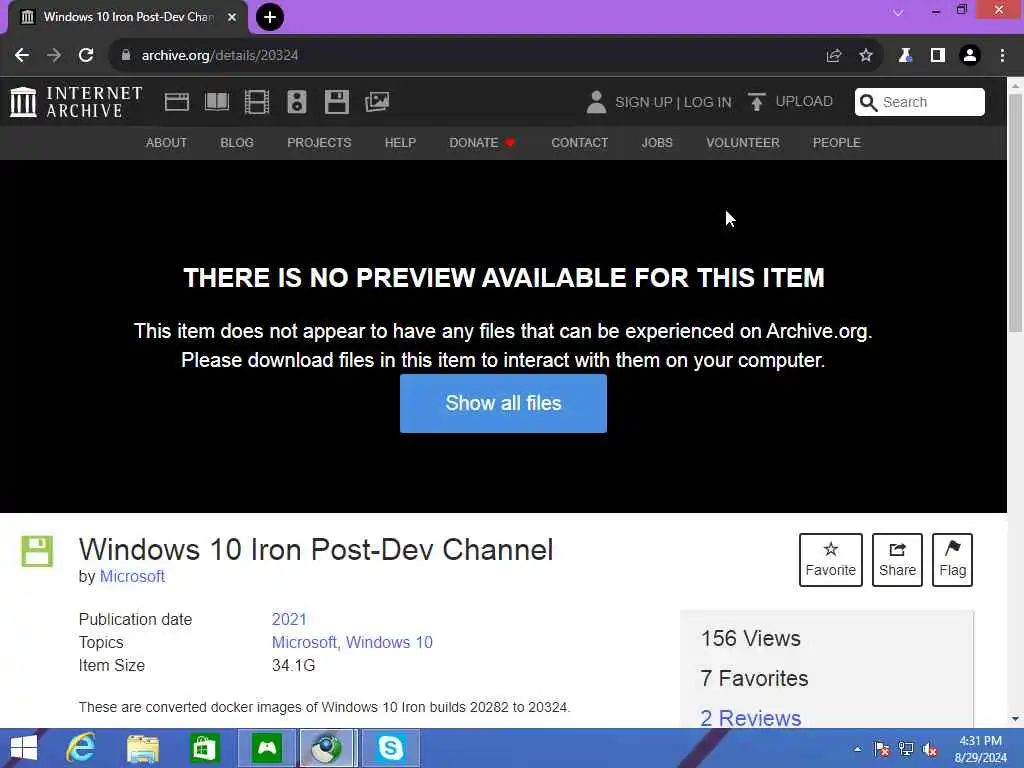The height and width of the screenshot is (768, 1024).
Task: Click the UPLOAD link
Action: tap(804, 102)
